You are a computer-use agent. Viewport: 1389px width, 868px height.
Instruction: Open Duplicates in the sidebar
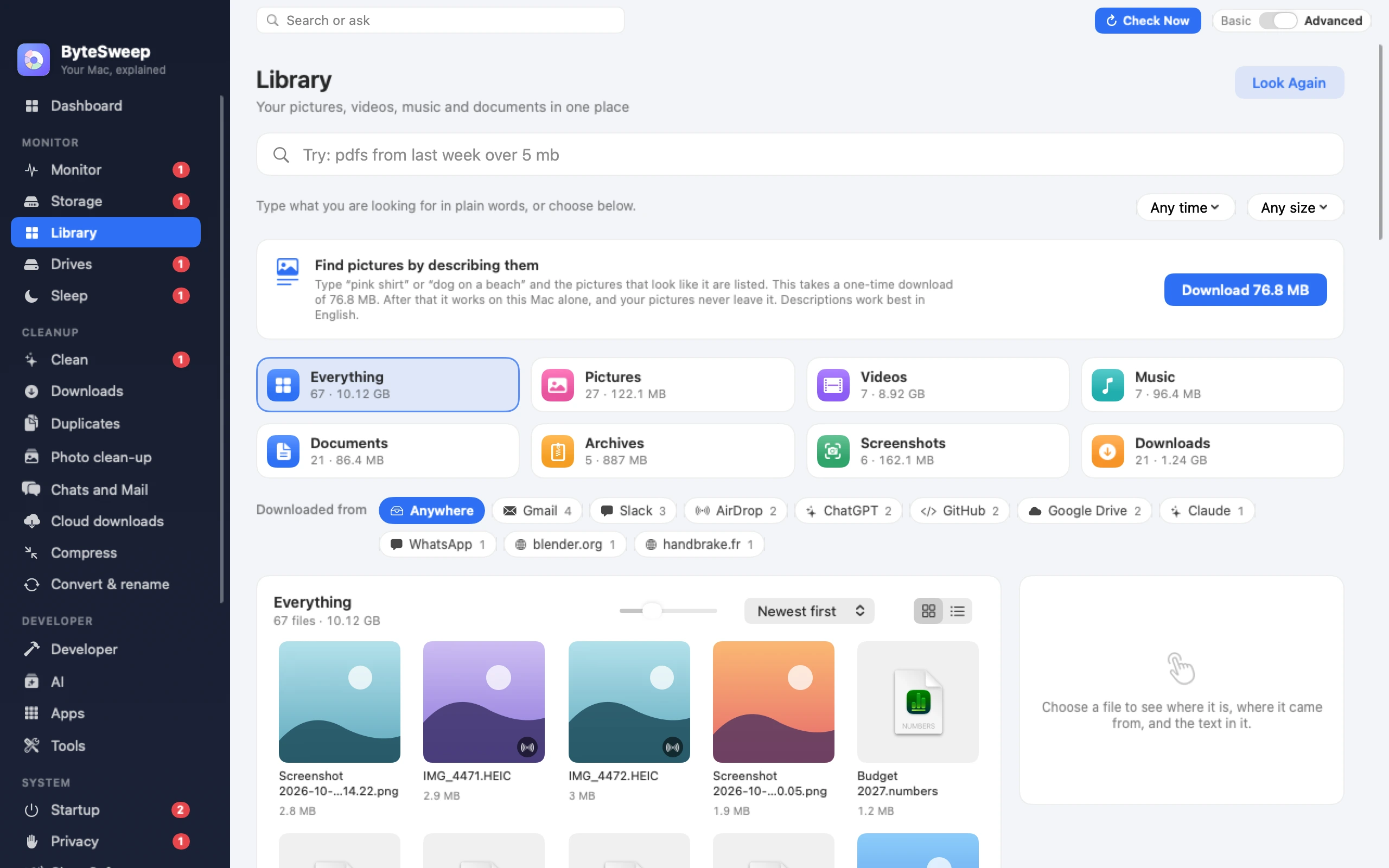click(x=106, y=424)
